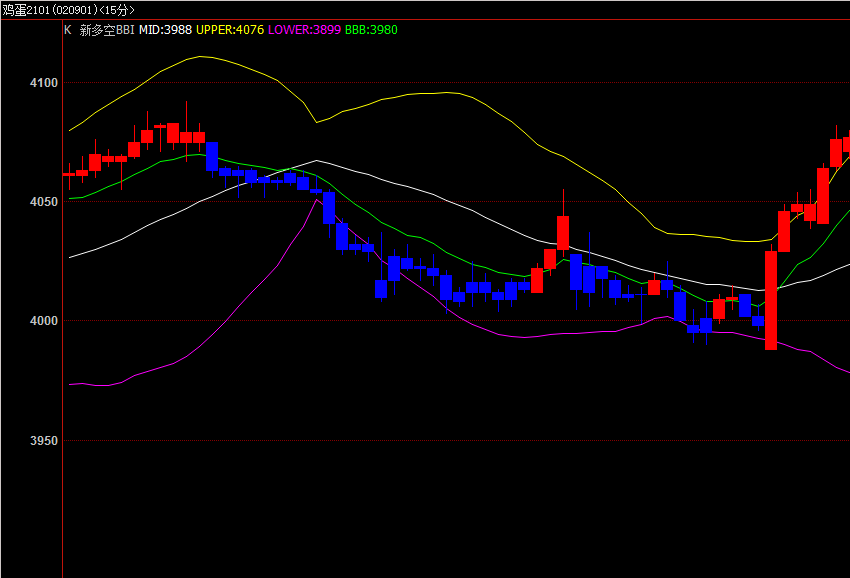850x578 pixels.
Task: Click the 4100 price axis label
Action: tap(43, 83)
